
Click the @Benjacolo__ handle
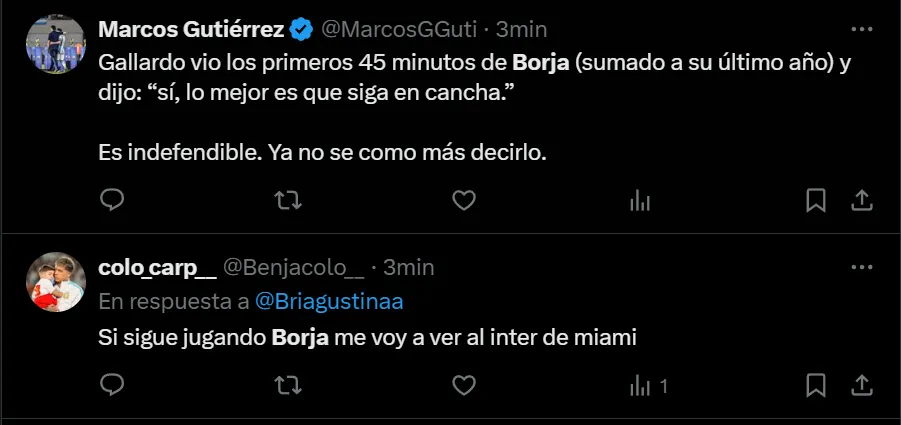[293, 268]
